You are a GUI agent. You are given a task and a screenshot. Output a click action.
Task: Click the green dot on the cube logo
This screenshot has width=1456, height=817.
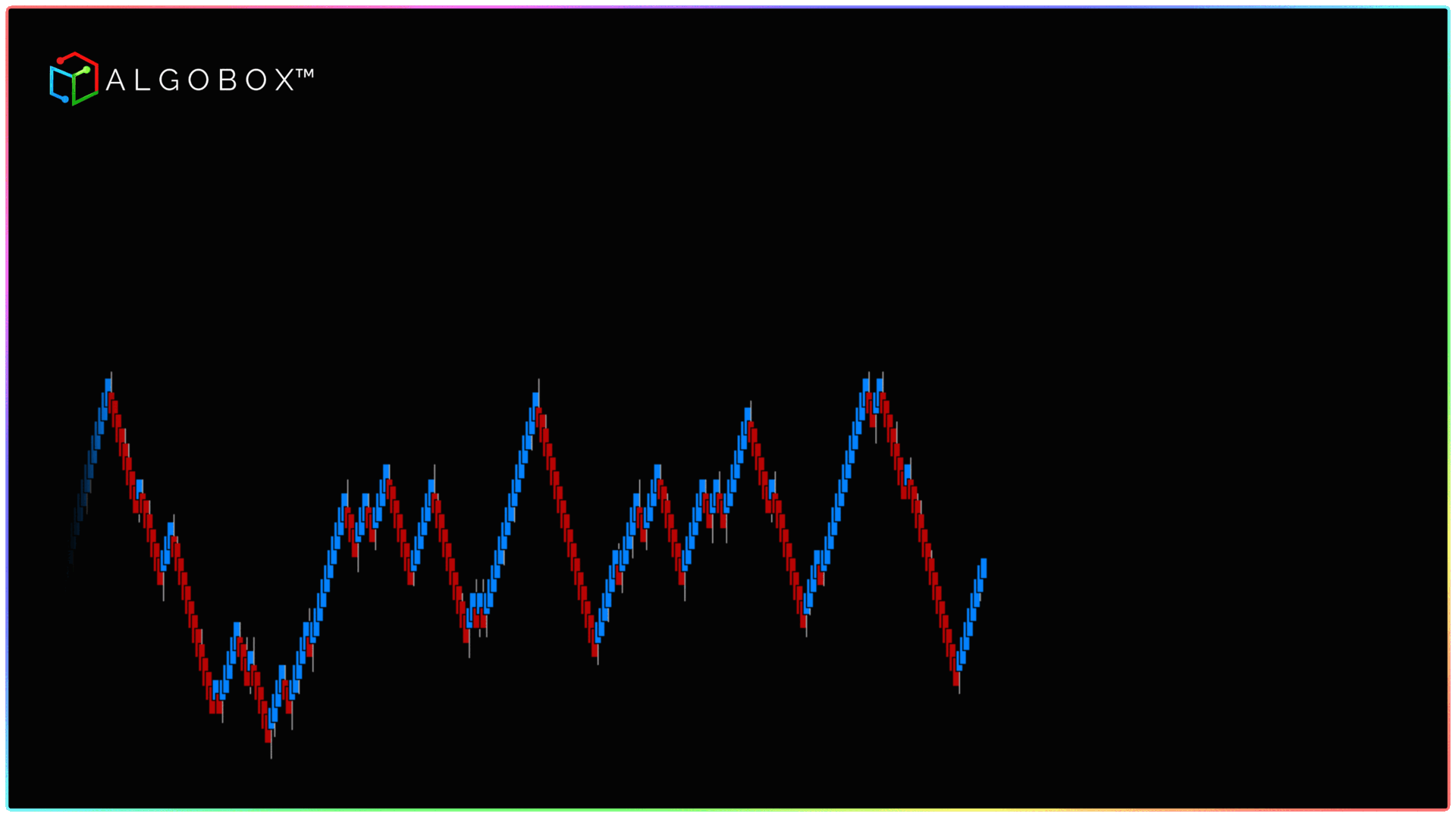[86, 71]
